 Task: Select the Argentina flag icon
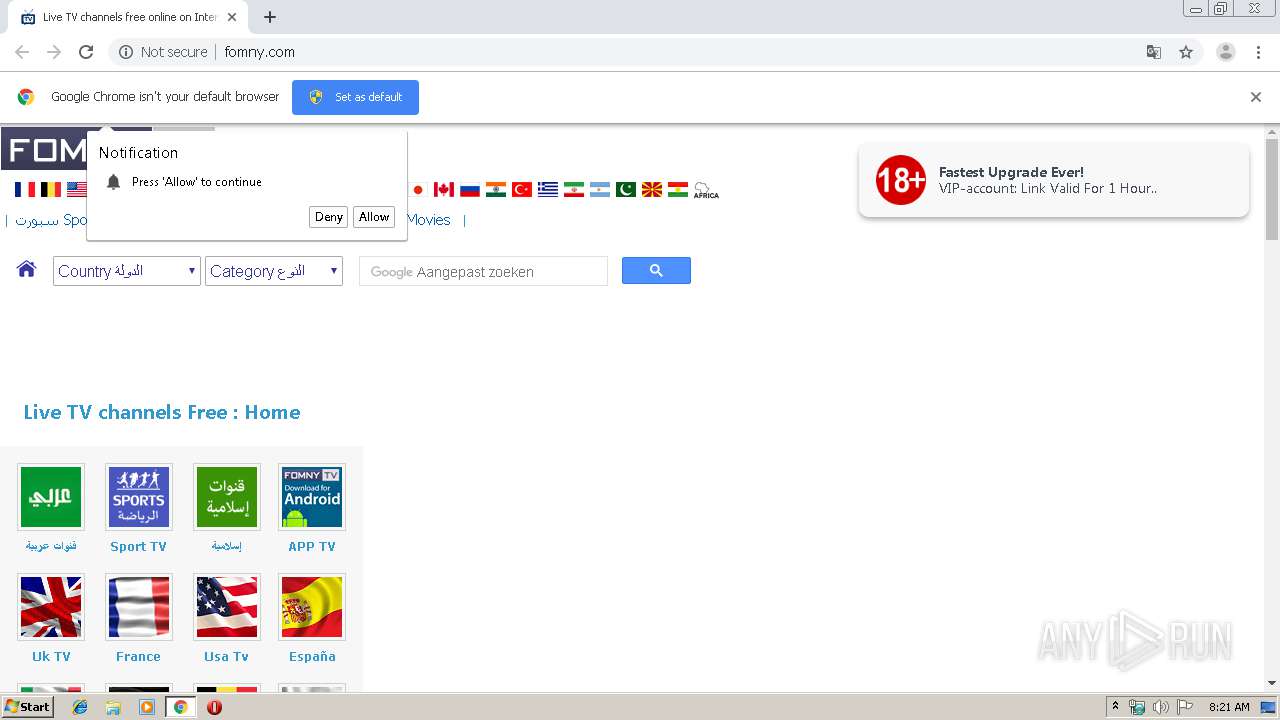(600, 189)
